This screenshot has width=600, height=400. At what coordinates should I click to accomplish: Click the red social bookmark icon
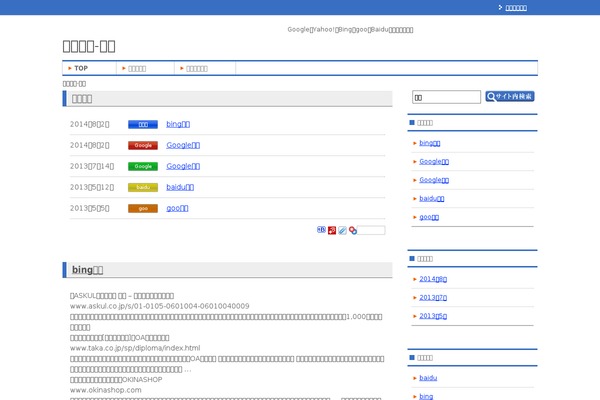331,230
